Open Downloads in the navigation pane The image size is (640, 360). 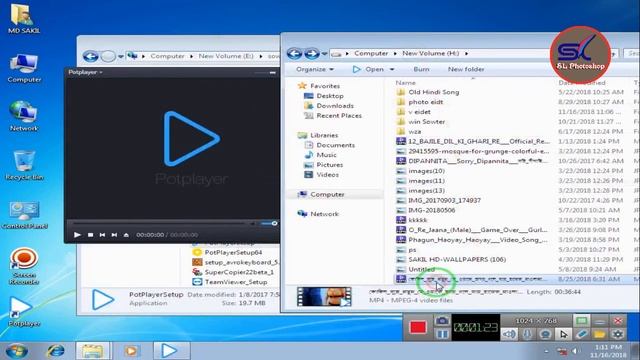tap(335, 106)
